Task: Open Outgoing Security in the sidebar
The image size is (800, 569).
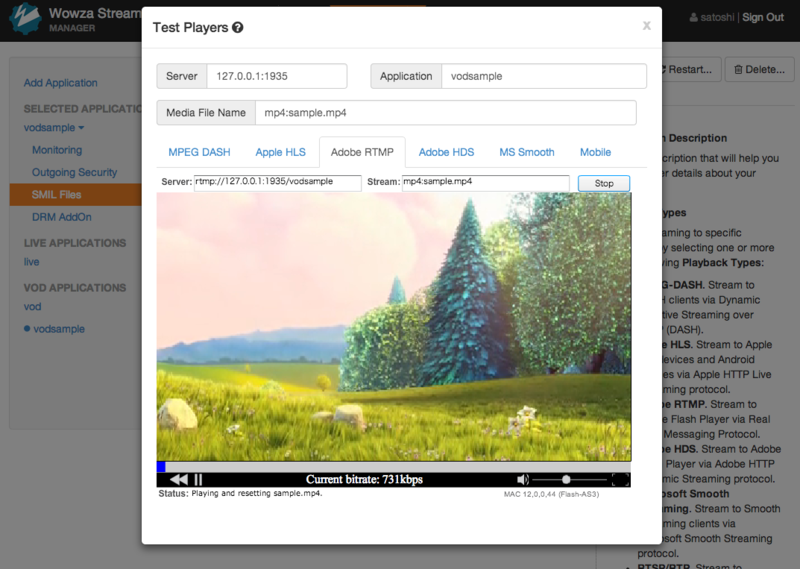Action: coord(74,172)
